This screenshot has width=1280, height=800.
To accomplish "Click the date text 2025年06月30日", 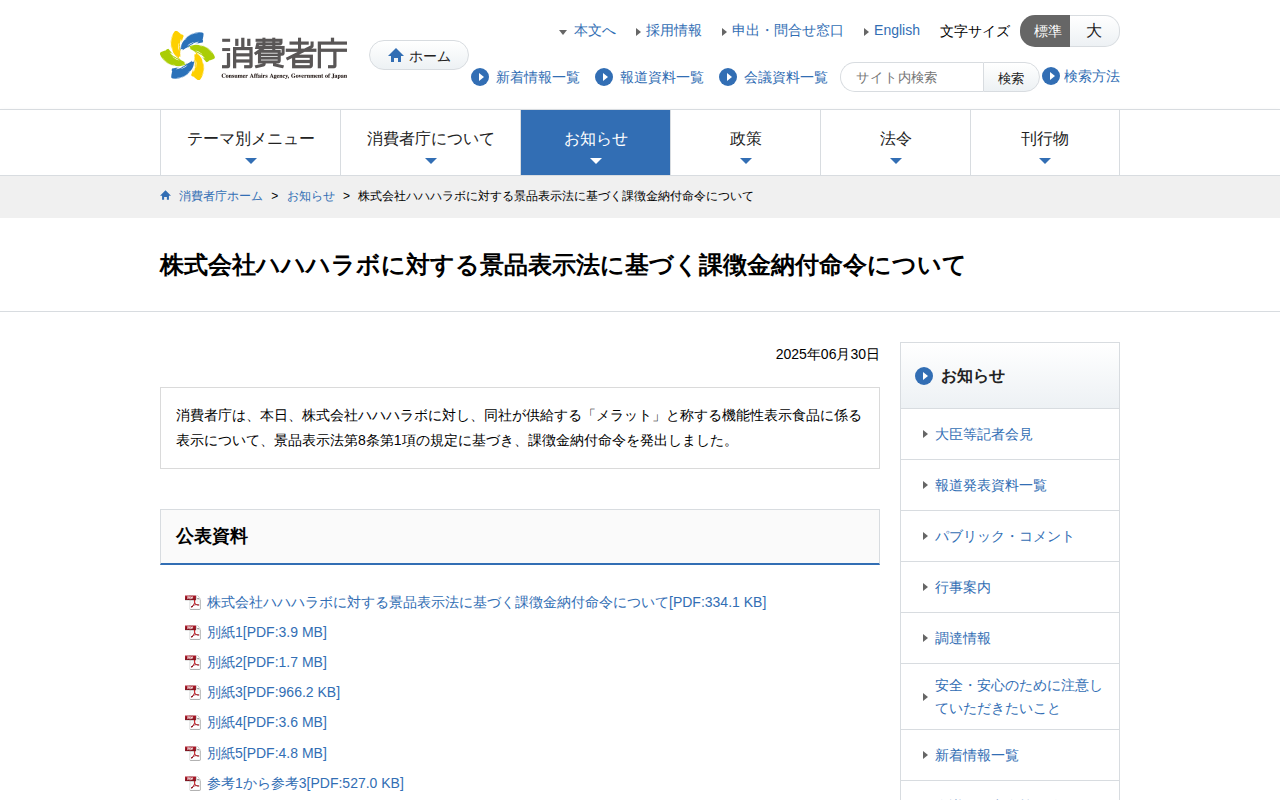I will tap(828, 354).
